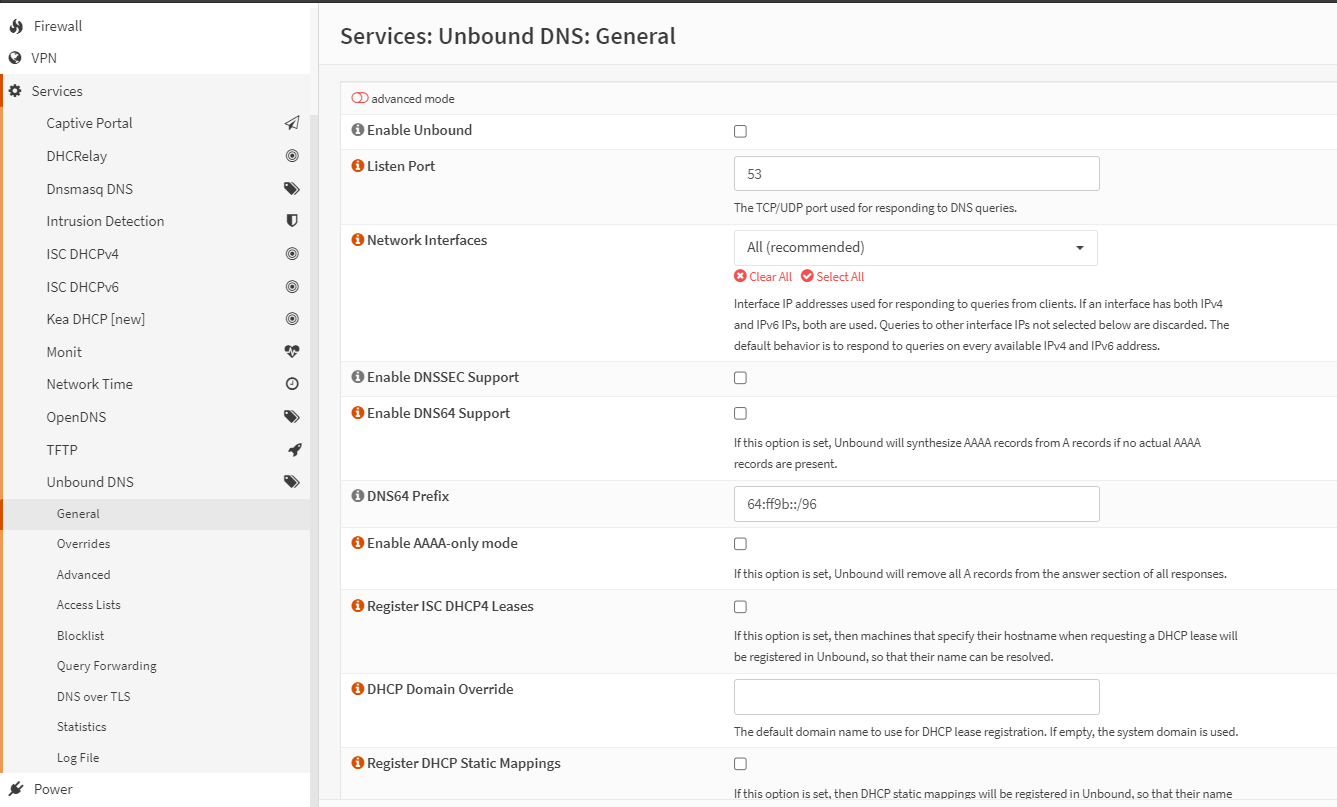The height and width of the screenshot is (807, 1337).
Task: Click the Network Time clock icon
Action: [292, 384]
